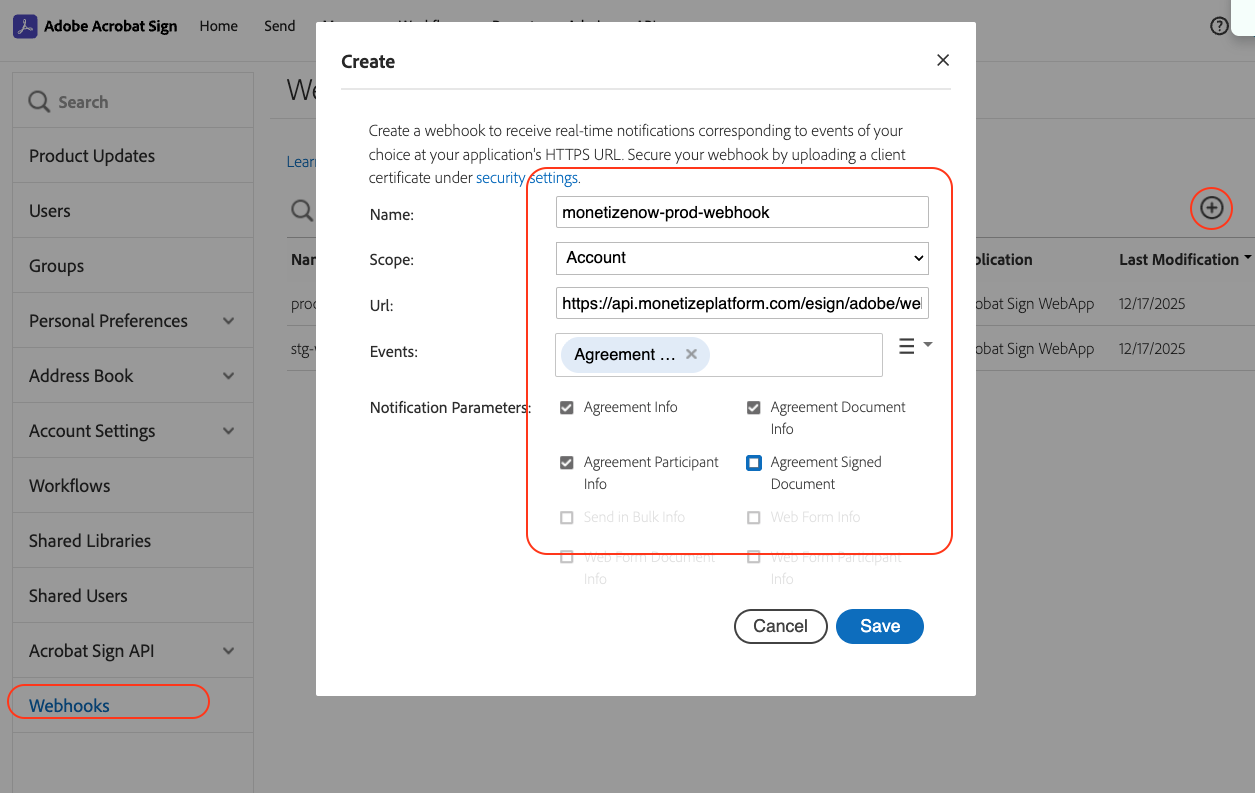Click the Cancel button
This screenshot has width=1255, height=793.
click(x=780, y=626)
